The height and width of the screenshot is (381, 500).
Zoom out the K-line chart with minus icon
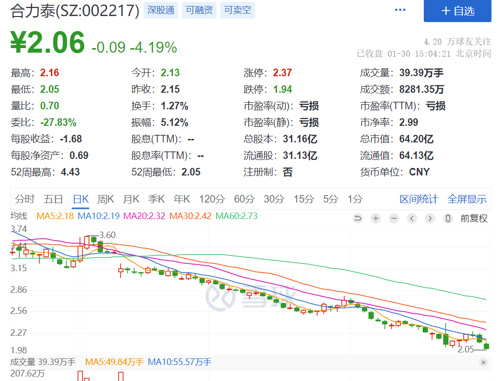(x=394, y=218)
